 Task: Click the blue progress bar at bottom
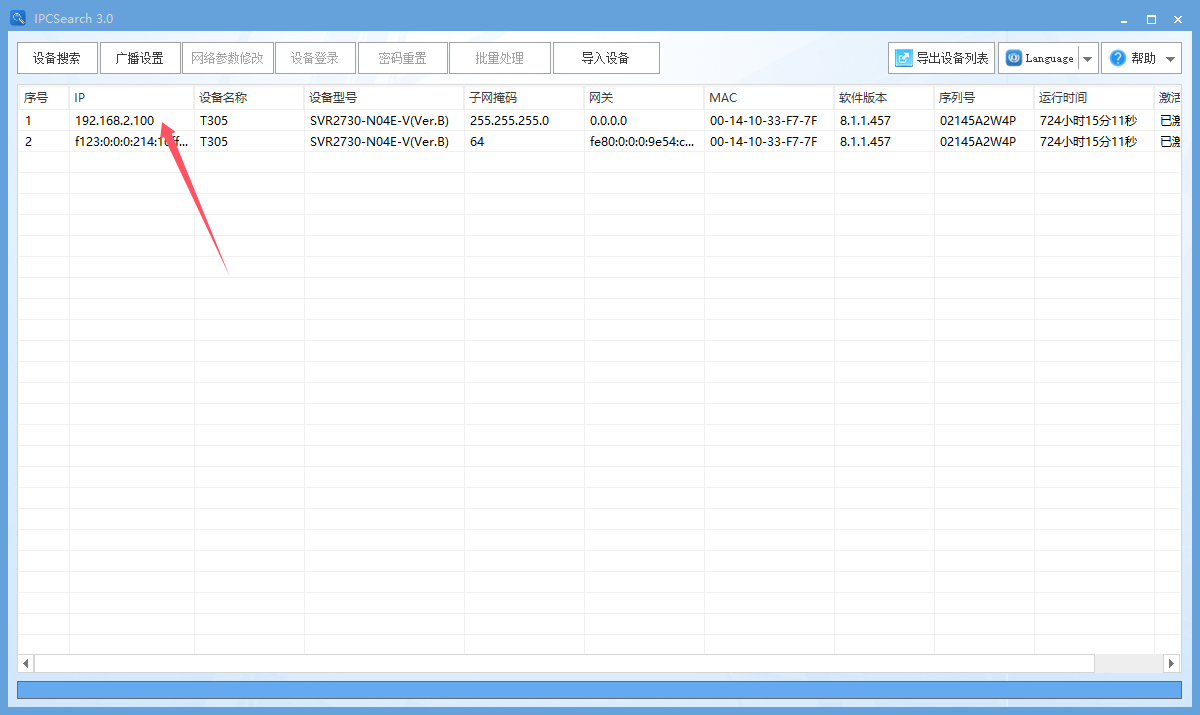tap(599, 690)
